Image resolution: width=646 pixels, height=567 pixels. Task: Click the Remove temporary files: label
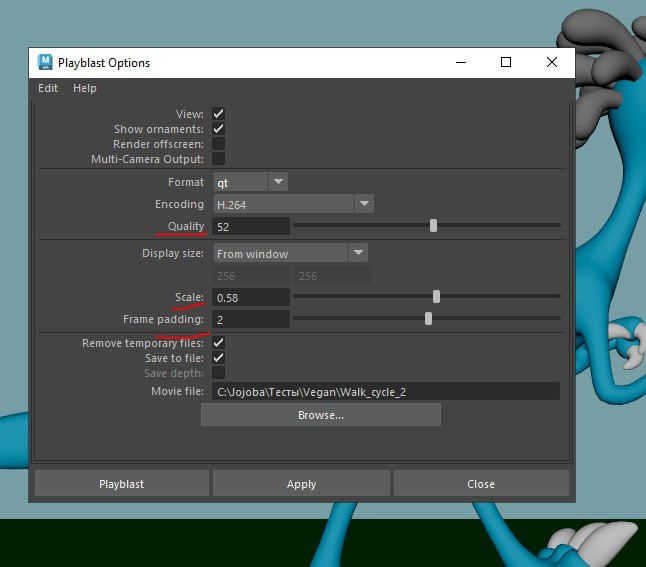[x=143, y=343]
